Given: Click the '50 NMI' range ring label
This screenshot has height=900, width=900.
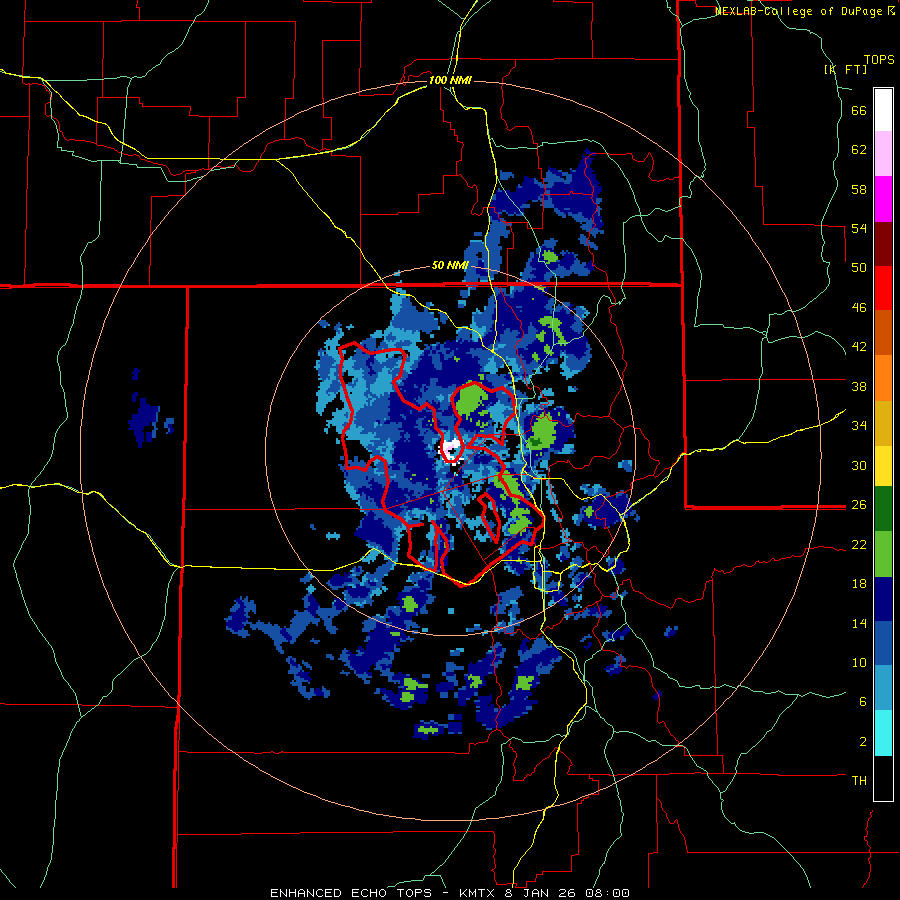Looking at the screenshot, I should point(450,265).
